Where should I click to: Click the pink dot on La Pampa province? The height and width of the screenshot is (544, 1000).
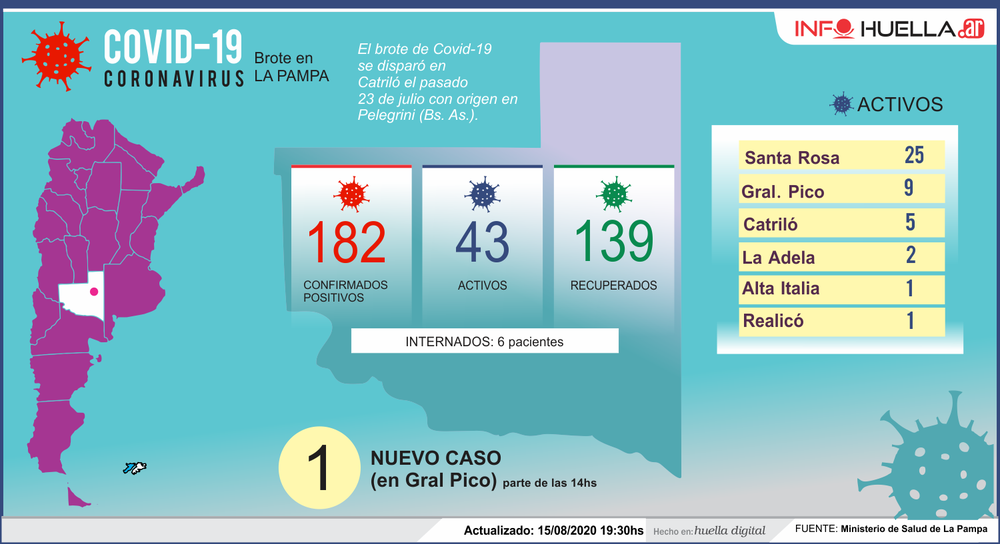(94, 291)
